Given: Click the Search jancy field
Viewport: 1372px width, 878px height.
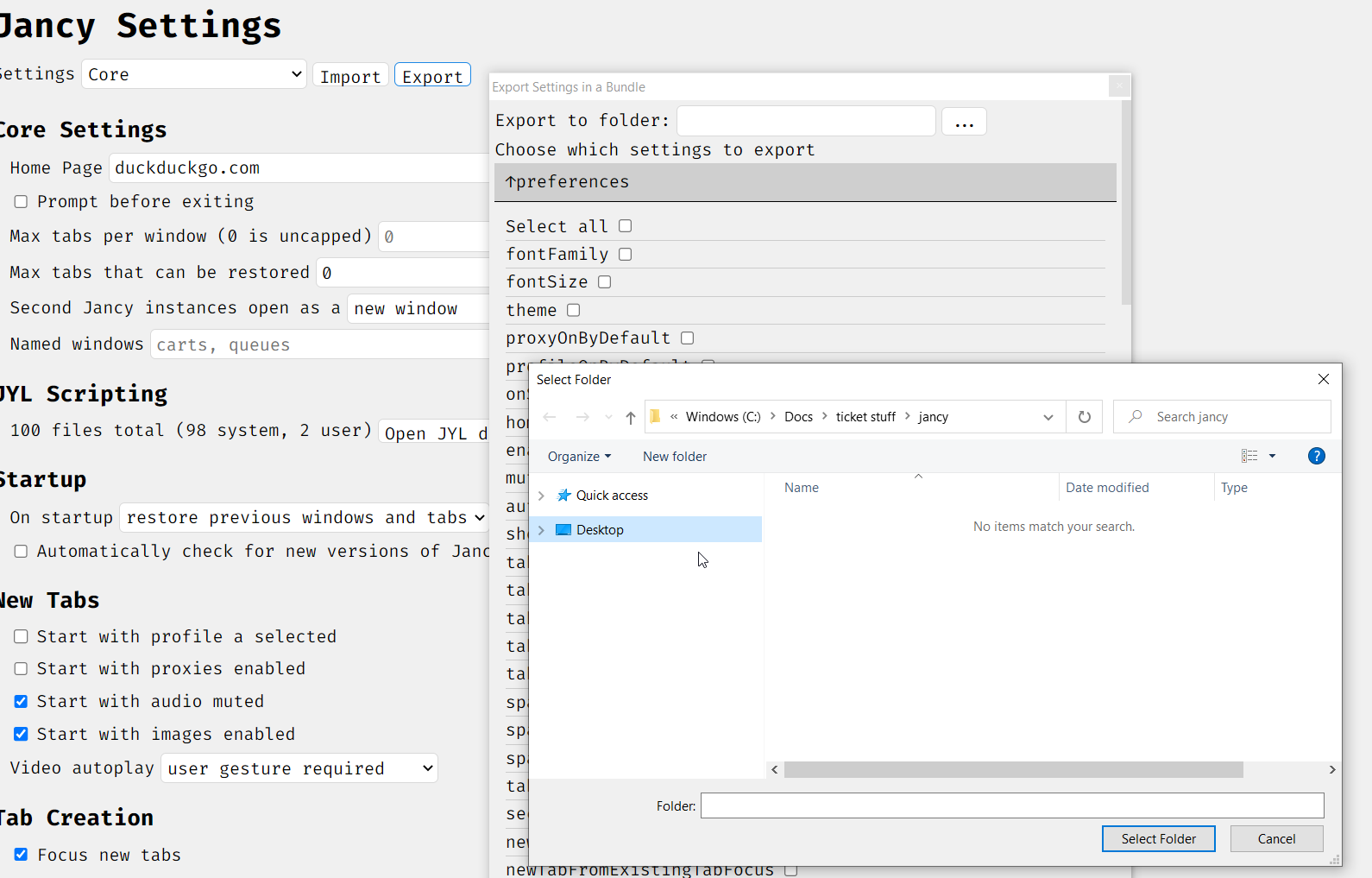Looking at the screenshot, I should [x=1222, y=417].
